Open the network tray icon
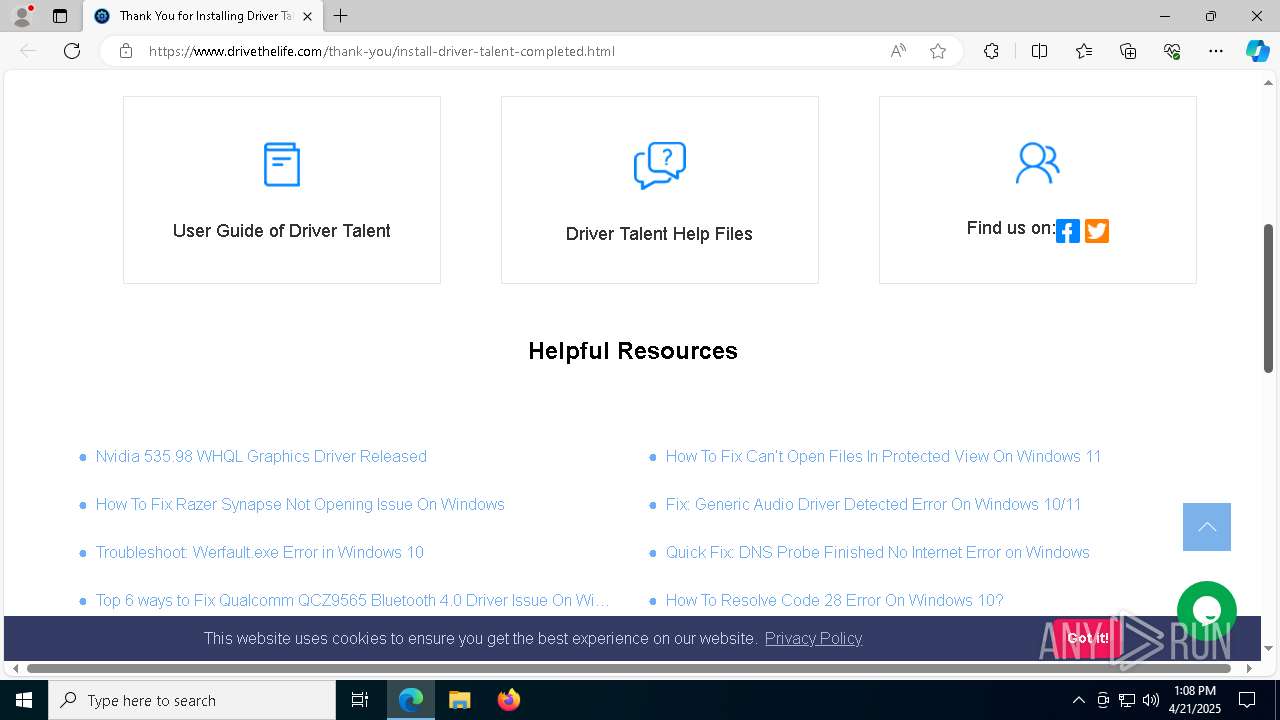Image resolution: width=1280 pixels, height=720 pixels. (x=1127, y=700)
